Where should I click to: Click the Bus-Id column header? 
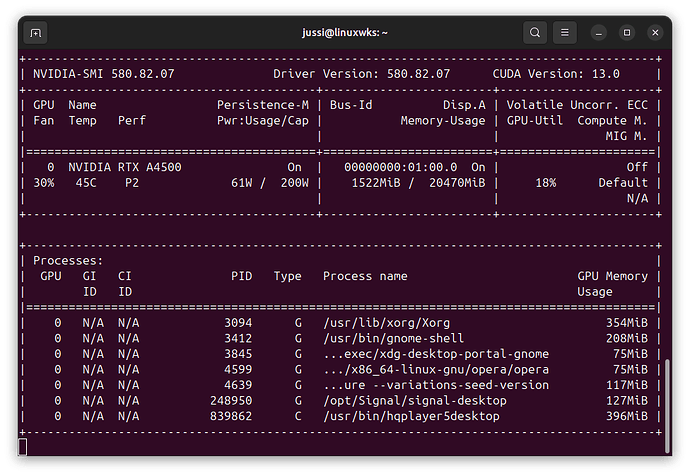pyautogui.click(x=351, y=105)
